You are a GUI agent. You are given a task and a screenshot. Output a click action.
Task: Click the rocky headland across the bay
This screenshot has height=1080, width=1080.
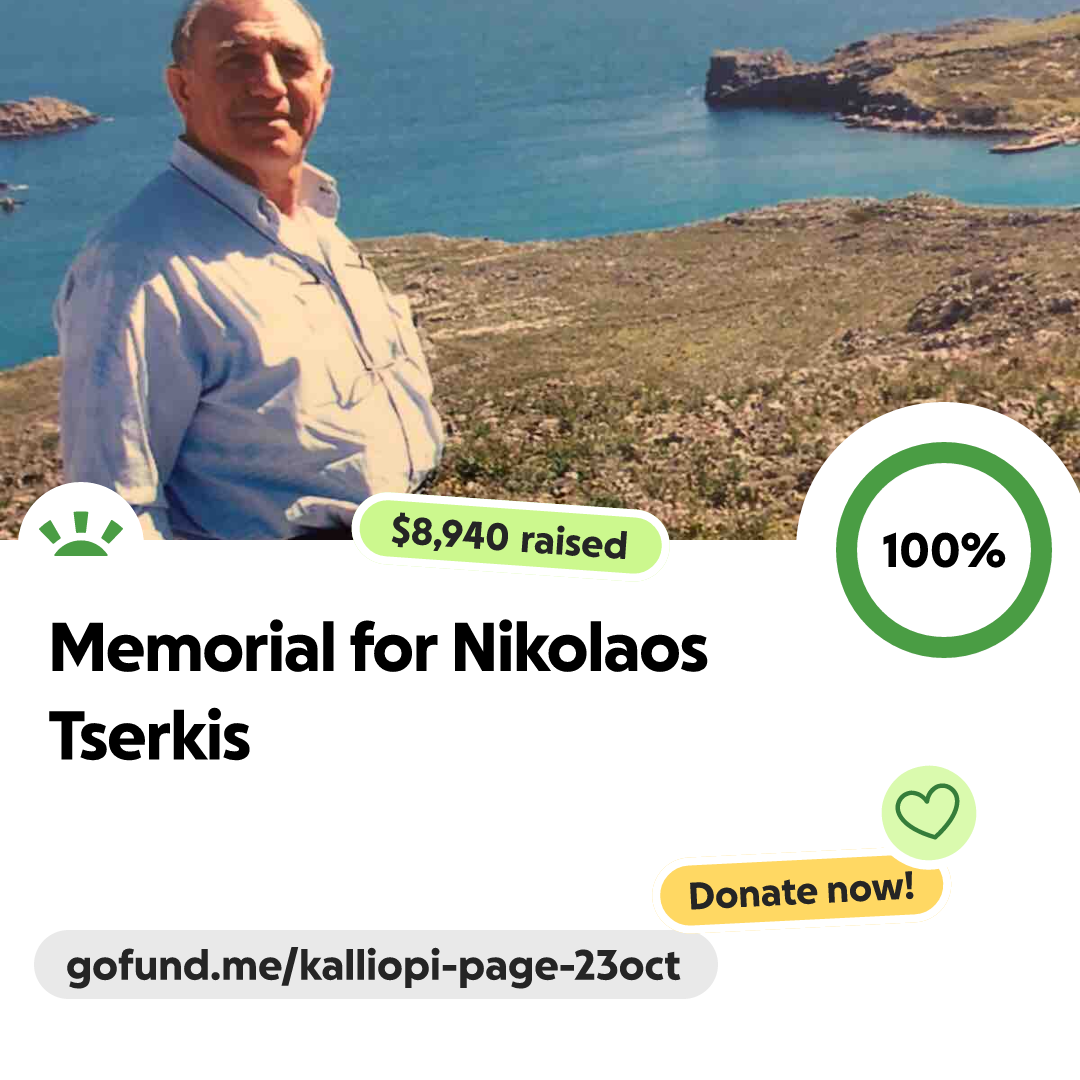[889, 79]
